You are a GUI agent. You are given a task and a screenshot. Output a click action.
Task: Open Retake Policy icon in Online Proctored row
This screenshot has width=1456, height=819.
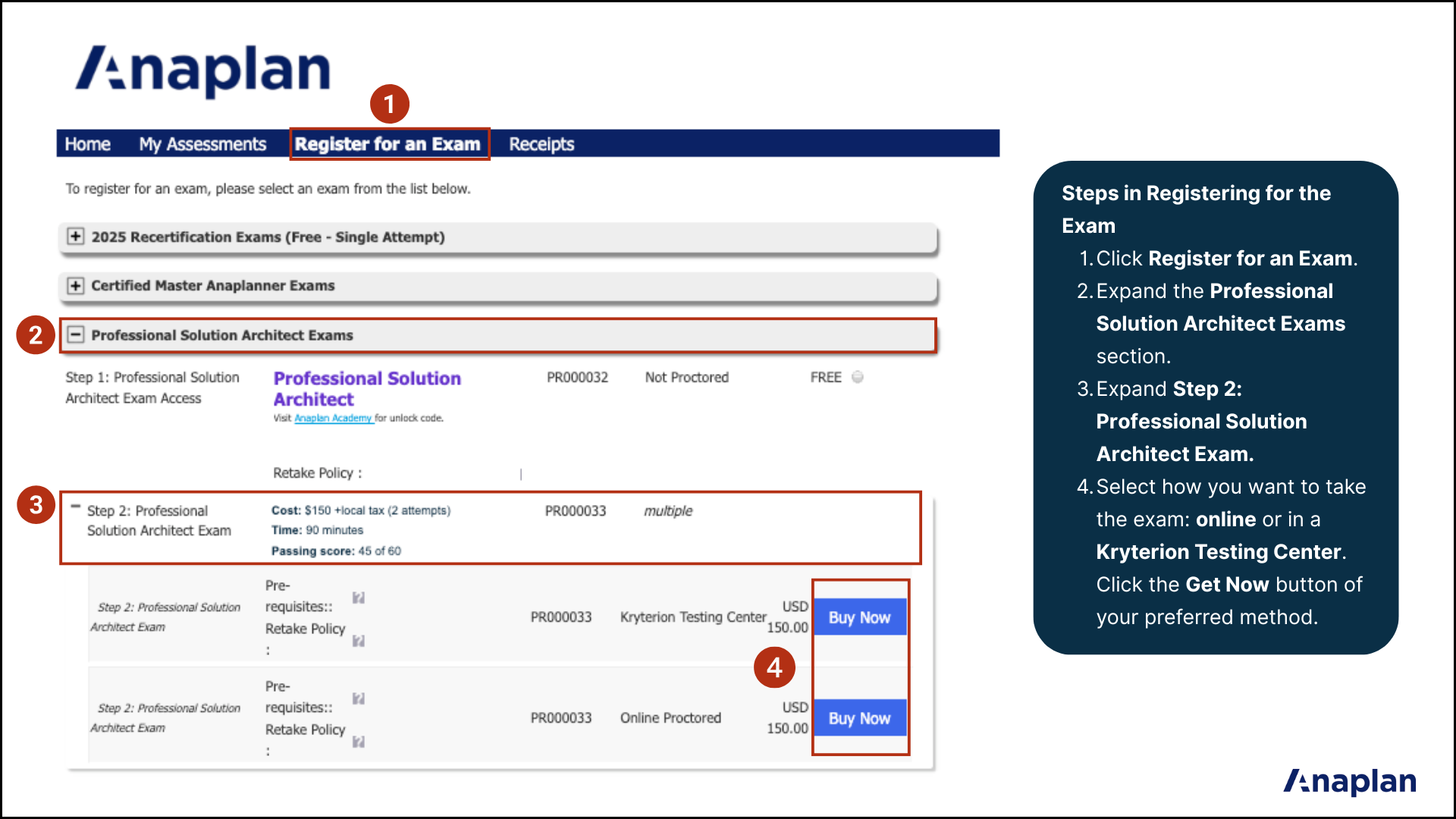tap(359, 742)
